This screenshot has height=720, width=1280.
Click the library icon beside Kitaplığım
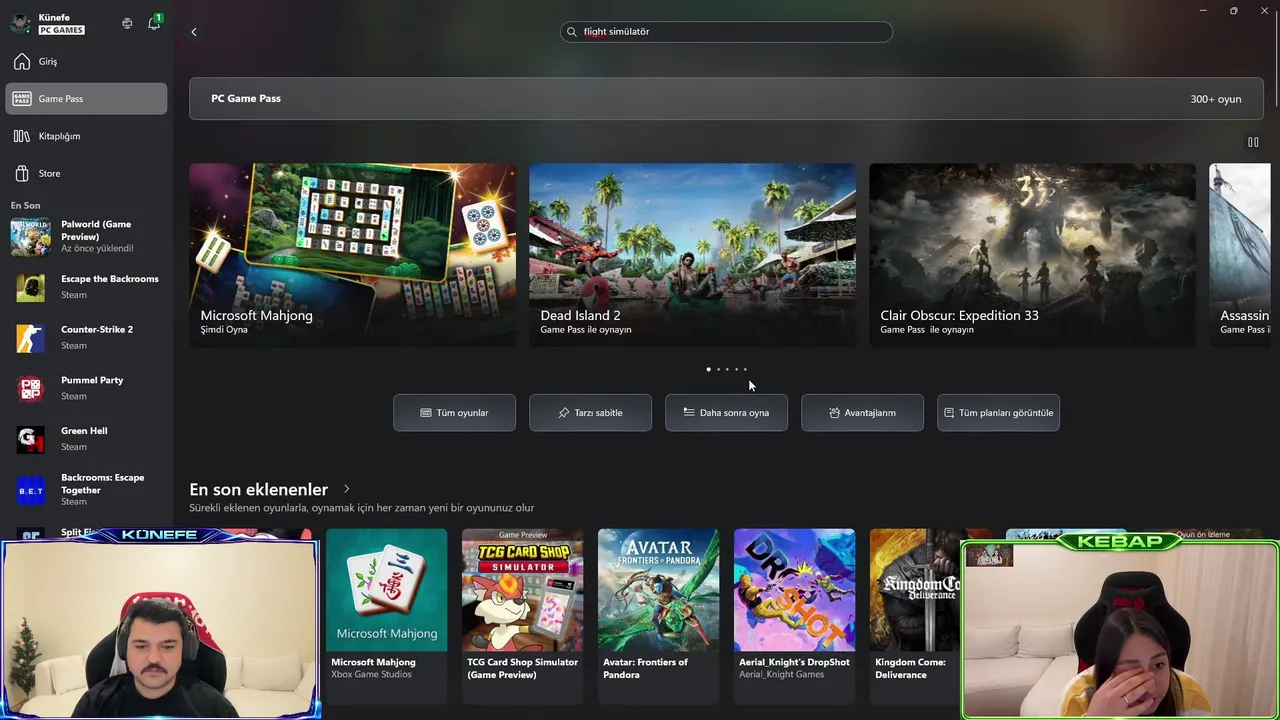(22, 136)
